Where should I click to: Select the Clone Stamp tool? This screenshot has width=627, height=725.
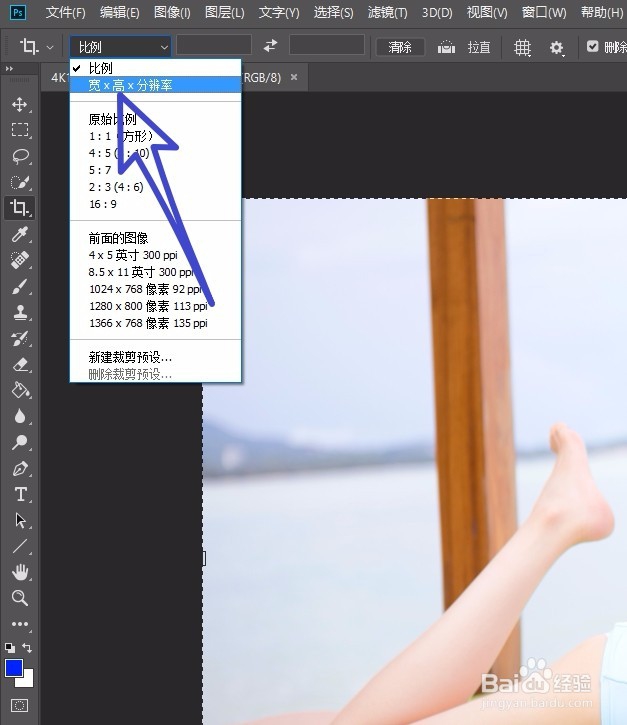(x=20, y=313)
